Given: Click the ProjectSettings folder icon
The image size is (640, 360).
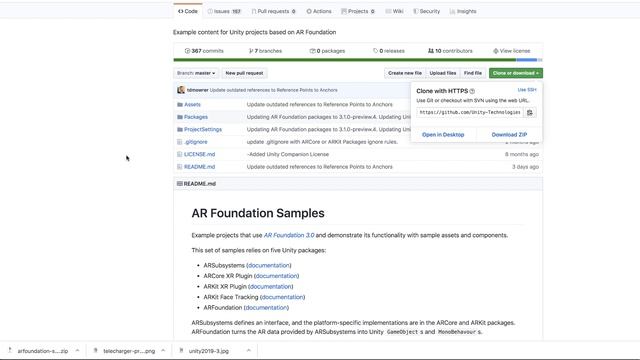Looking at the screenshot, I should pos(180,129).
